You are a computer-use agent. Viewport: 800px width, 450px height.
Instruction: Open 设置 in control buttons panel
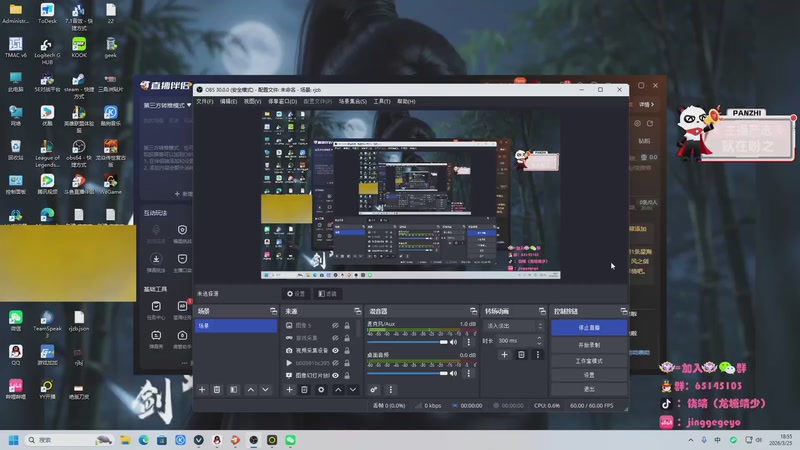point(589,375)
